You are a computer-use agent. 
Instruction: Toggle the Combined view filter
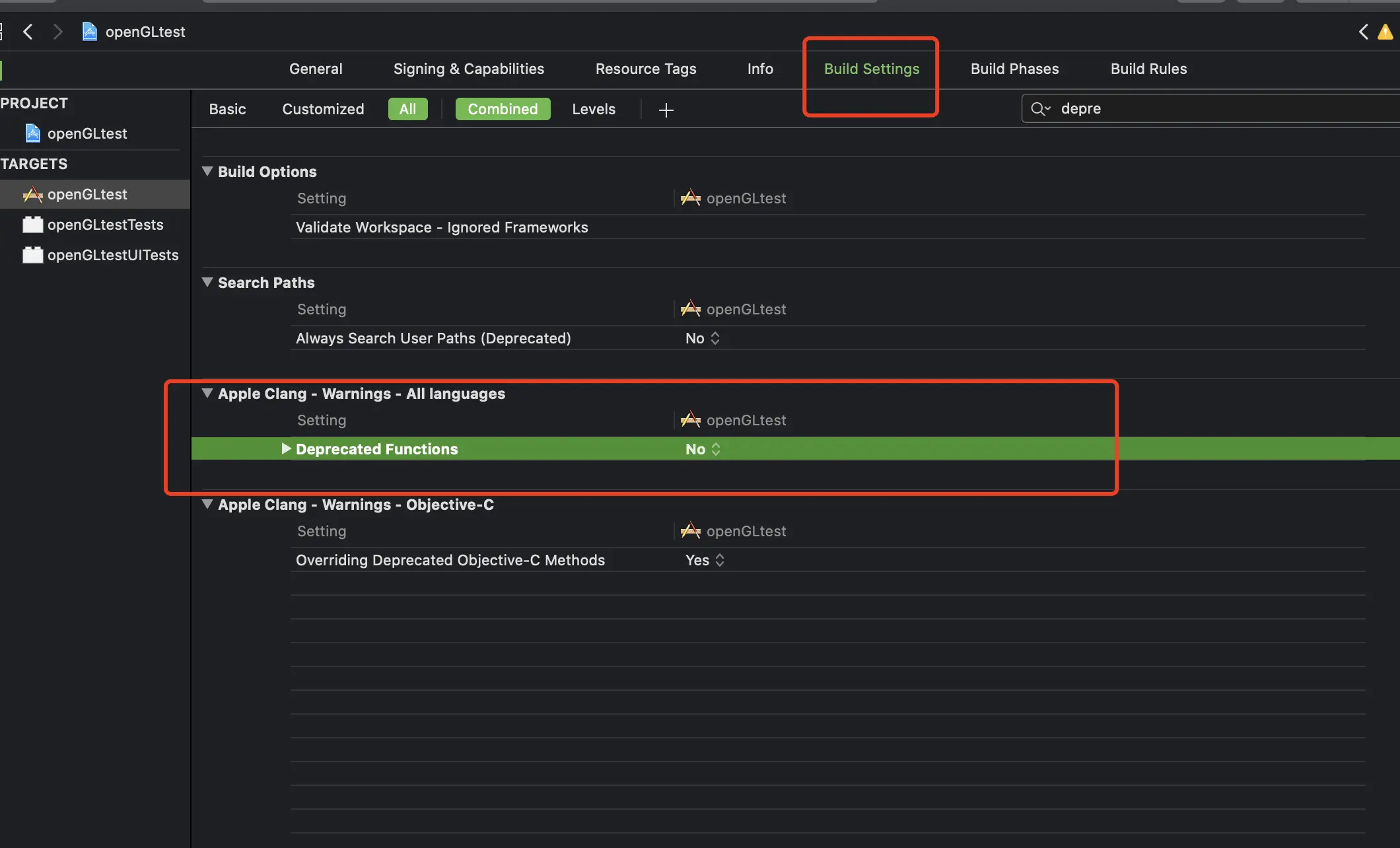pos(503,109)
